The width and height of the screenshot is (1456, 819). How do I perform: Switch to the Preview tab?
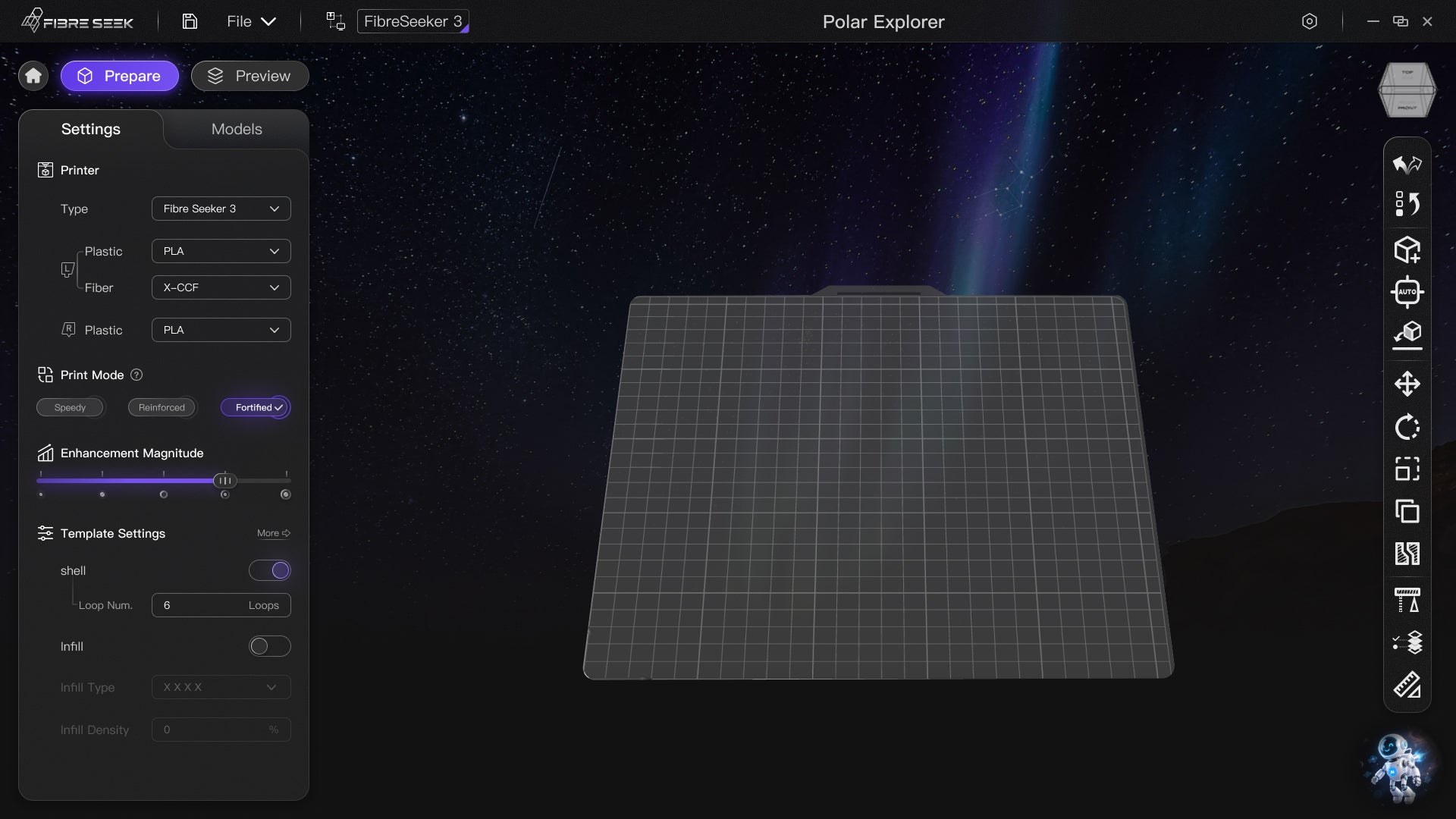coord(249,76)
